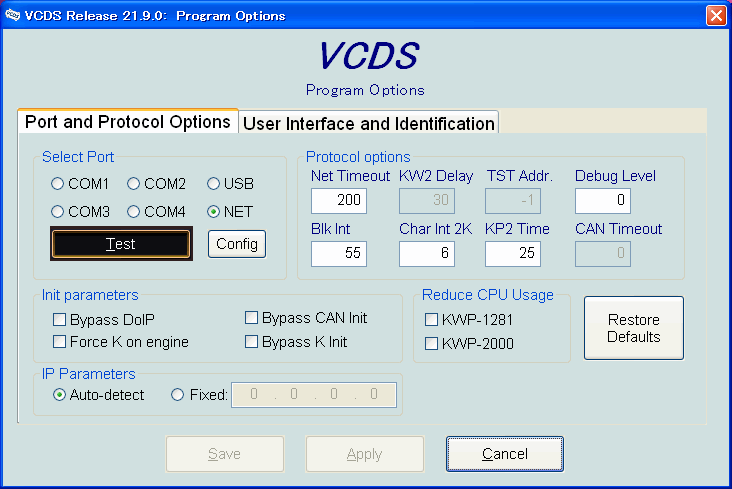Cancel the Program Options dialog
The width and height of the screenshot is (732, 489).
pos(505,454)
